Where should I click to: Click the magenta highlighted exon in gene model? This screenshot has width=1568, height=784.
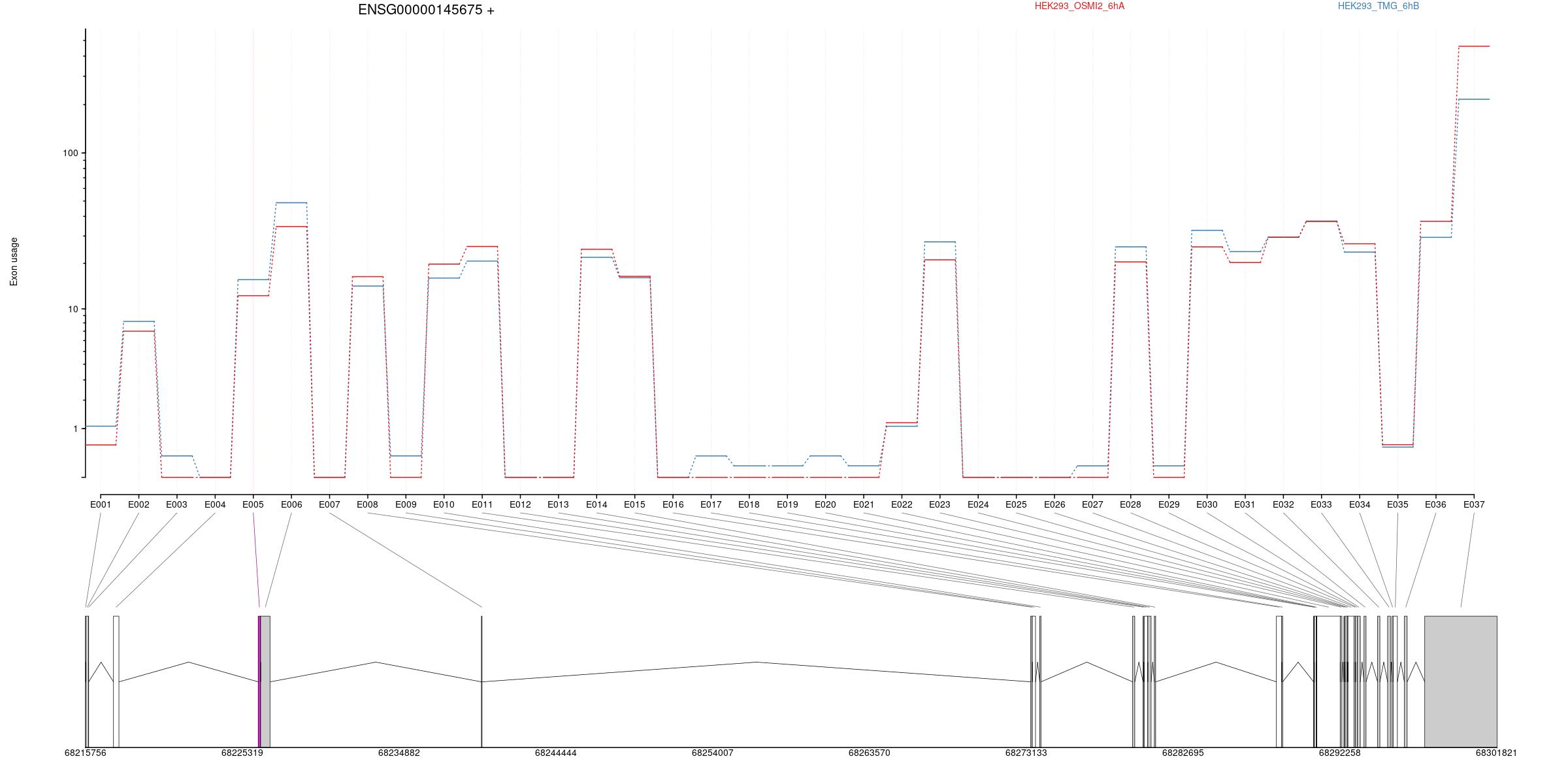click(x=259, y=682)
